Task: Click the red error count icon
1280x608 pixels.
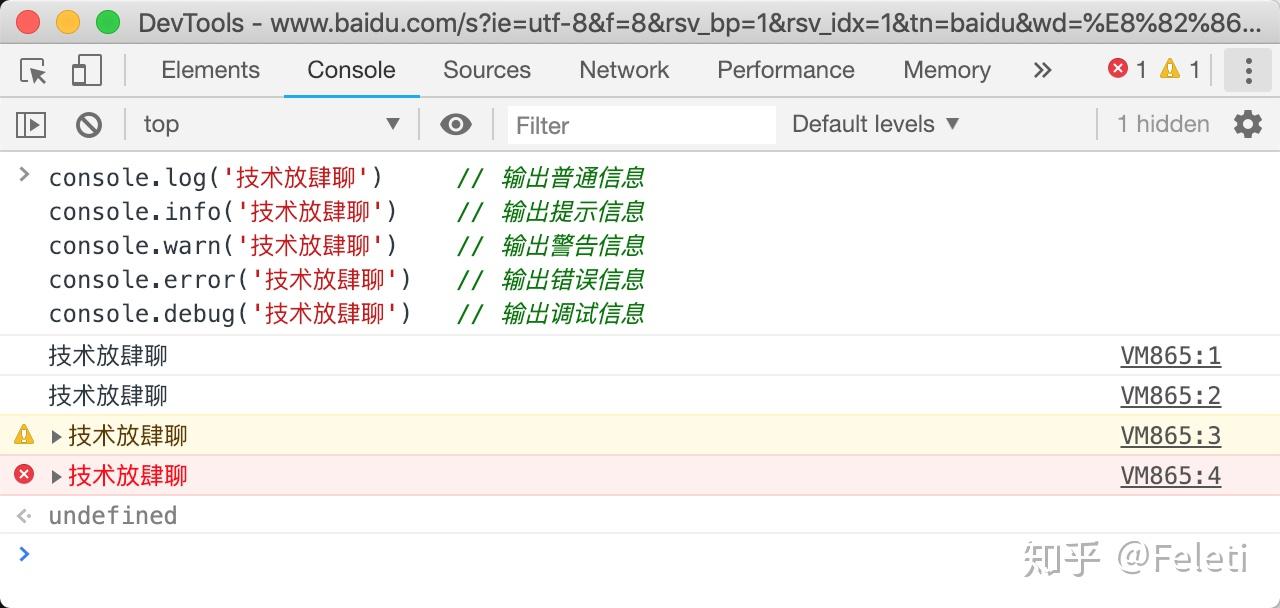Action: (1118, 69)
